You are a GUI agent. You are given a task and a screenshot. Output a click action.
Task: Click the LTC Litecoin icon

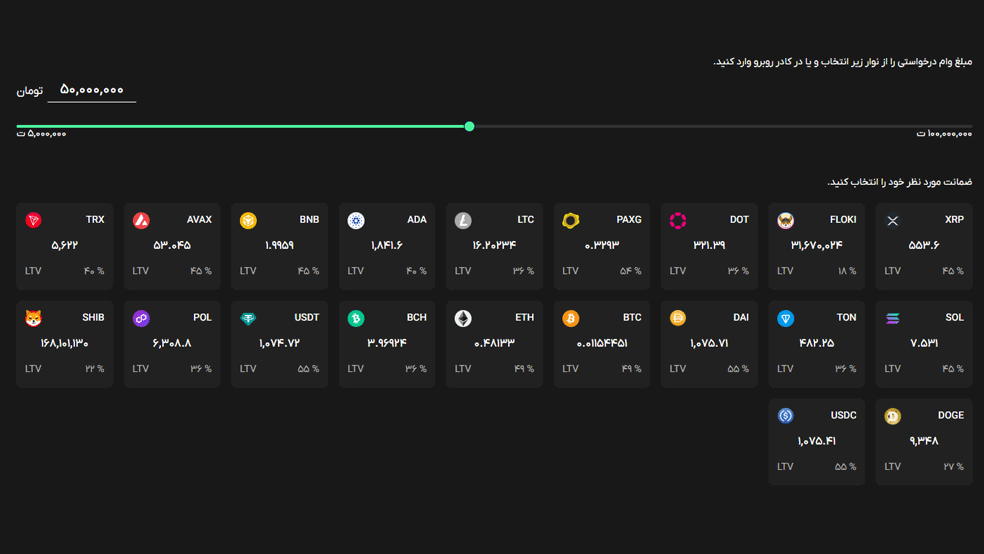pyautogui.click(x=463, y=220)
